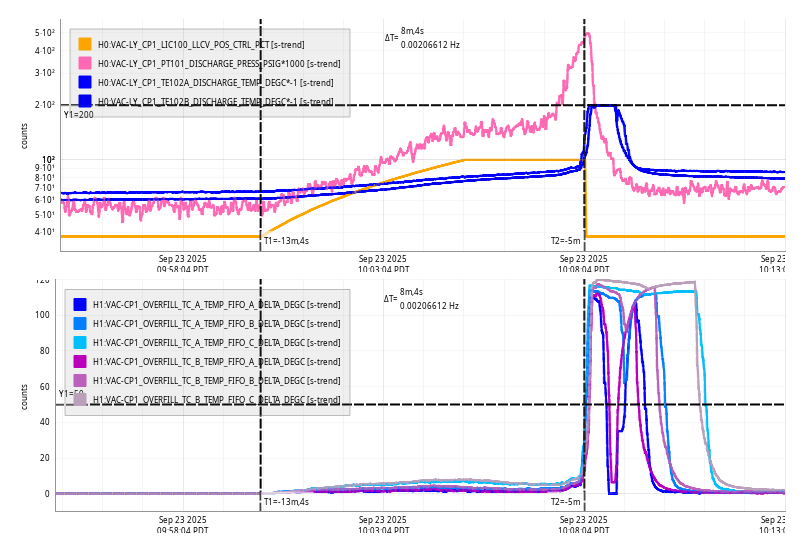Image resolution: width=804 pixels, height=551 pixels.
Task: Click the T2=-5m cursor label in overfill plot
Action: click(565, 502)
